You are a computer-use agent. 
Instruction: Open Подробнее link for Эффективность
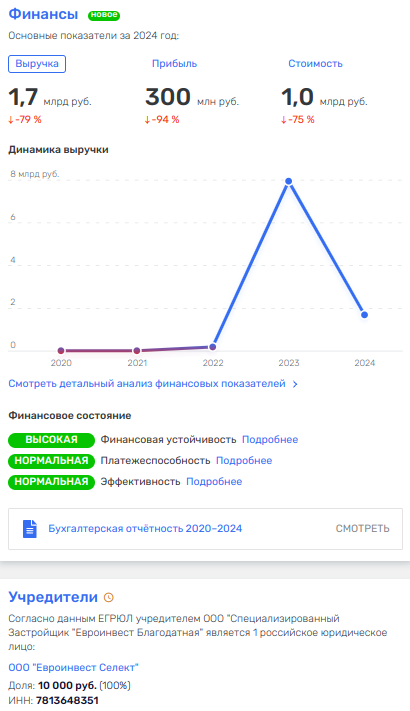click(x=214, y=482)
